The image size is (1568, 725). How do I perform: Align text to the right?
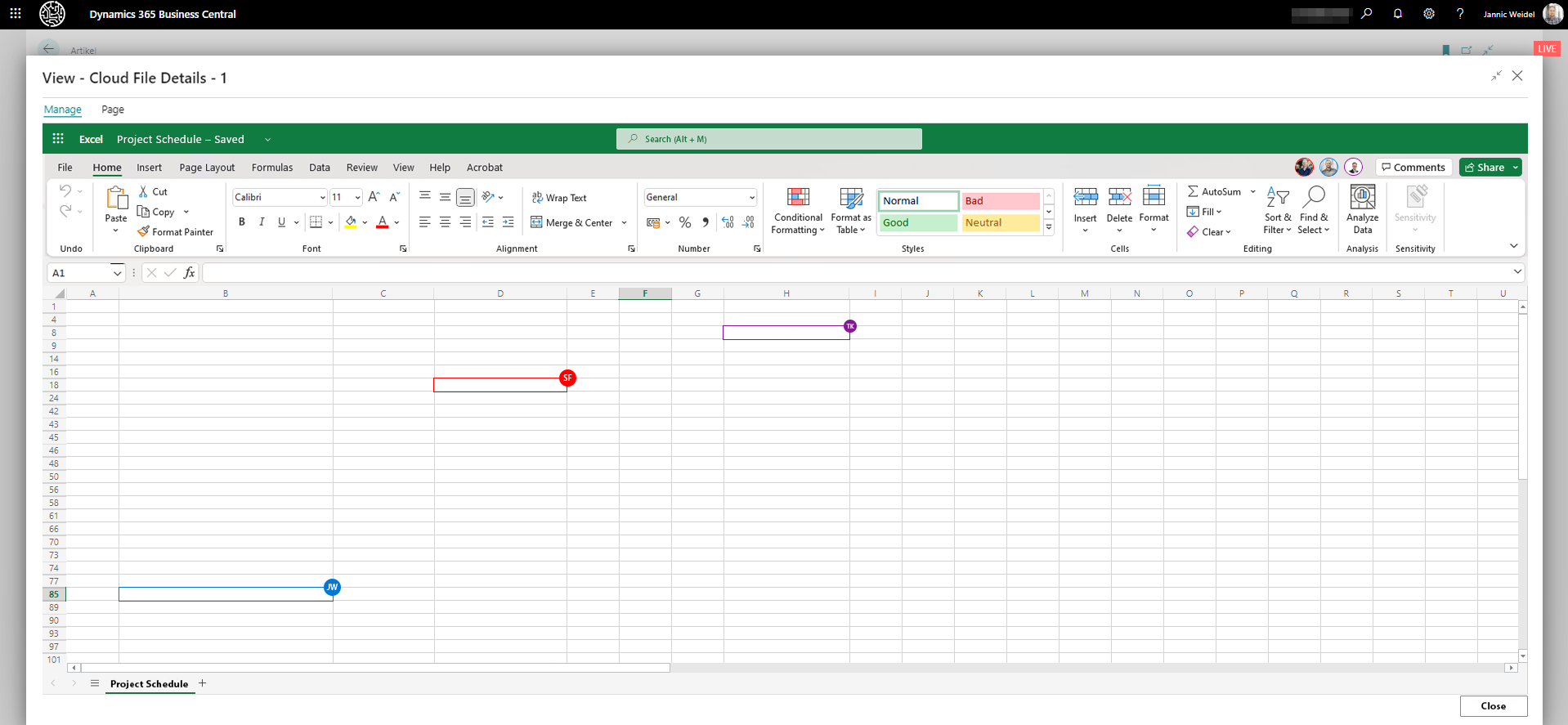465,222
